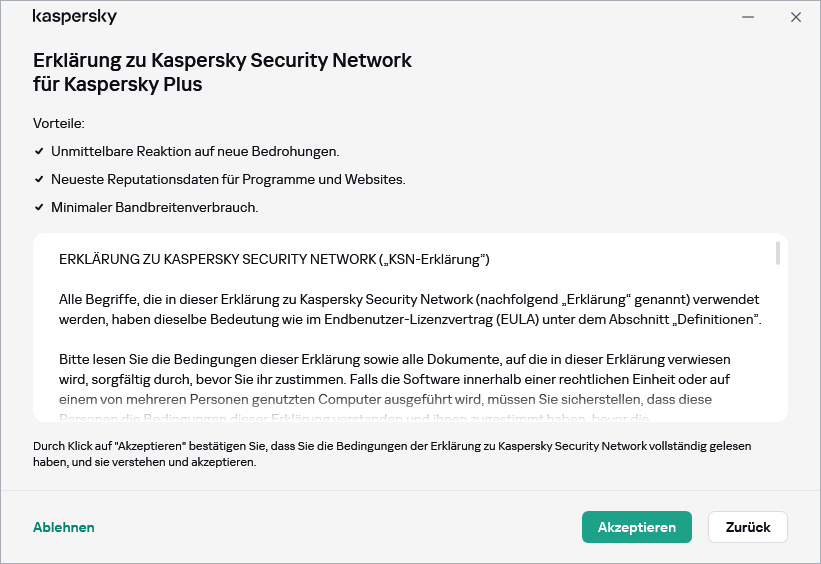Click the scrollbar thumb in the KSN text box
Screen dimensions: 821x564
coord(777,253)
